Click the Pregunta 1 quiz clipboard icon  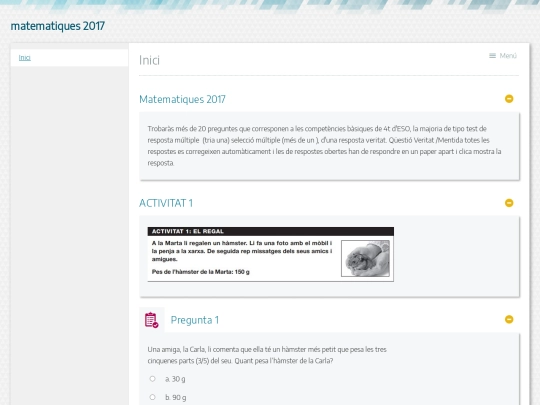(x=152, y=320)
